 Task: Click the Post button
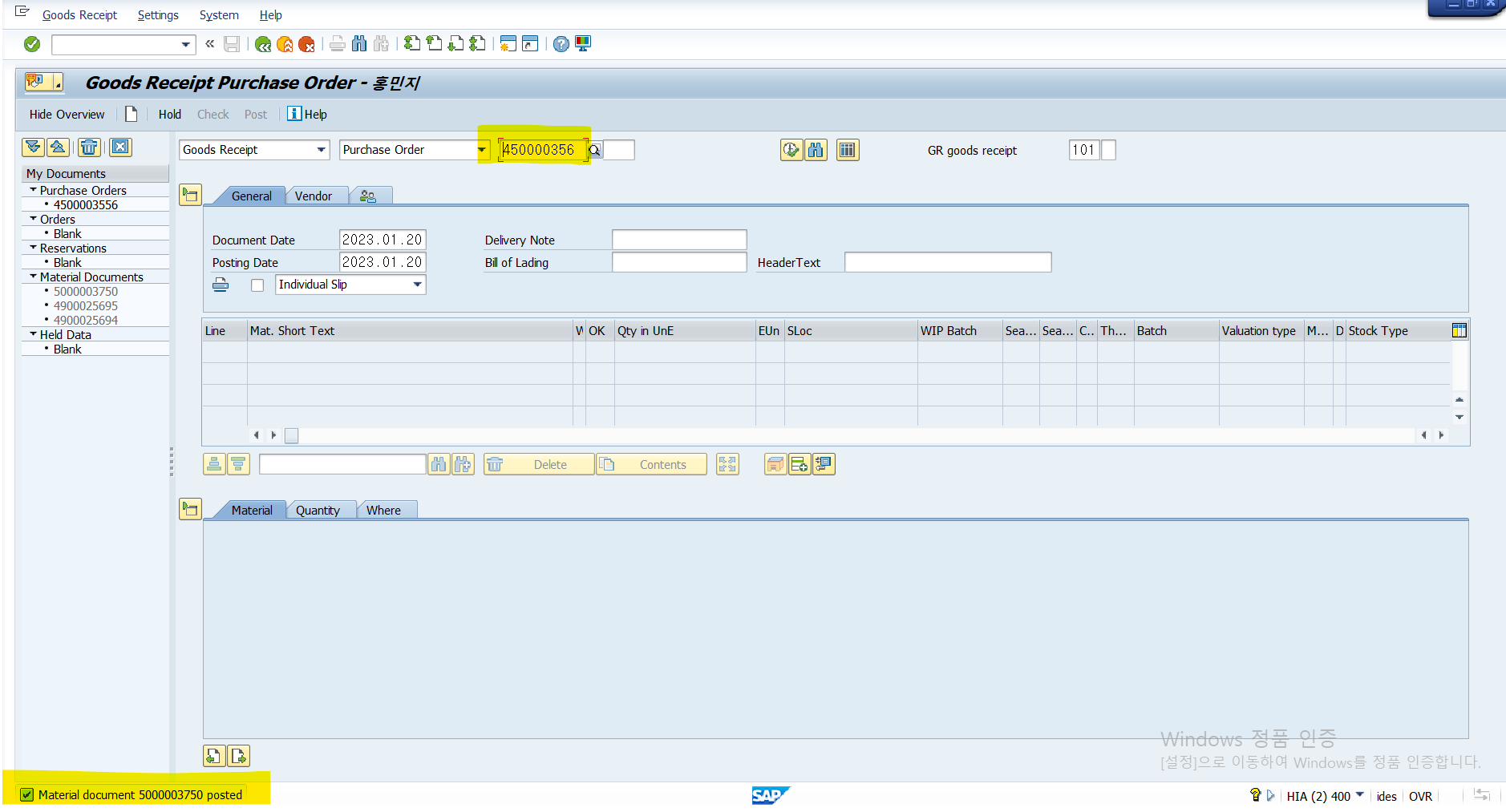click(x=256, y=114)
